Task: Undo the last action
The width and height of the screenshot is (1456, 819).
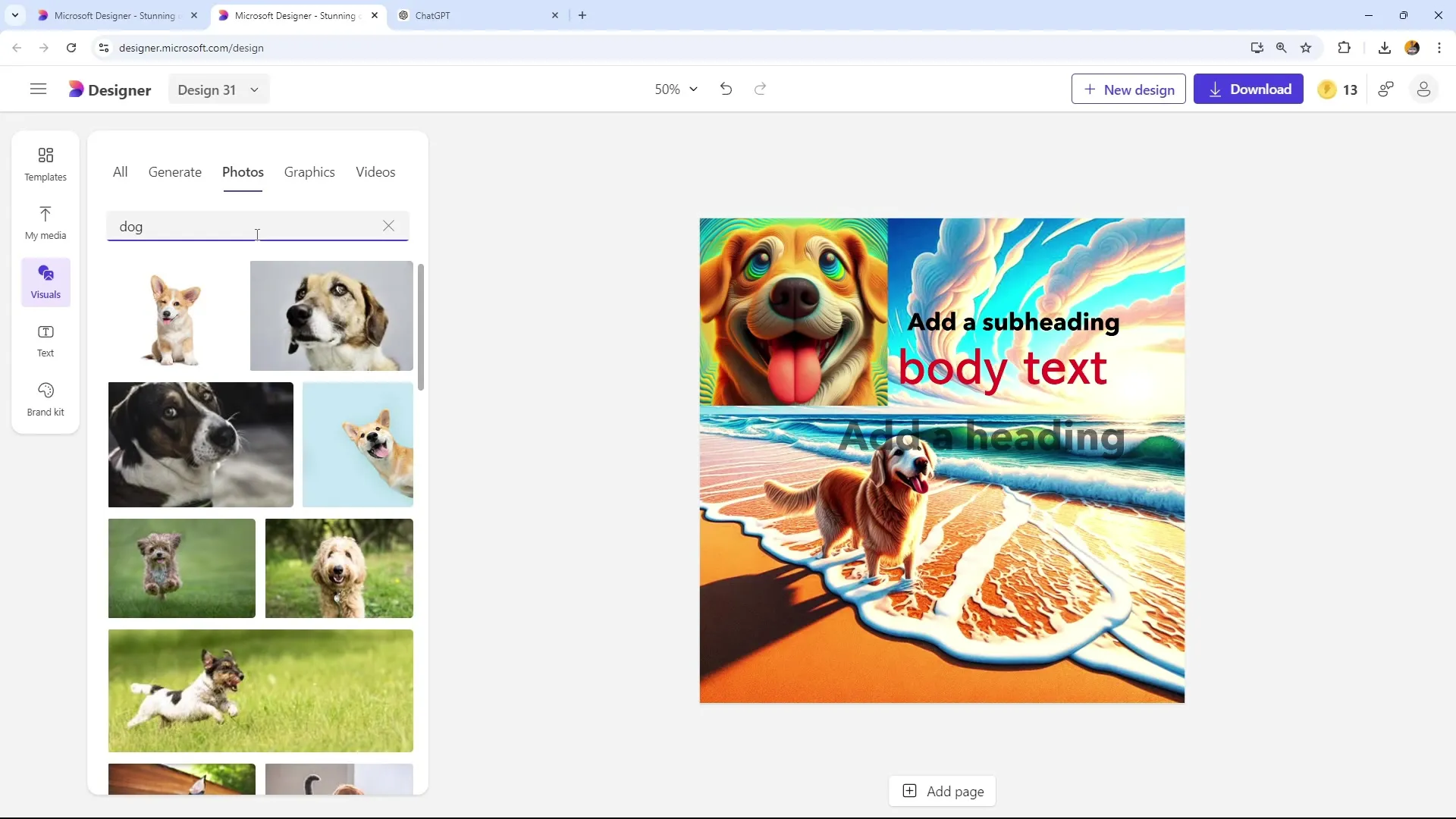Action: point(726,89)
